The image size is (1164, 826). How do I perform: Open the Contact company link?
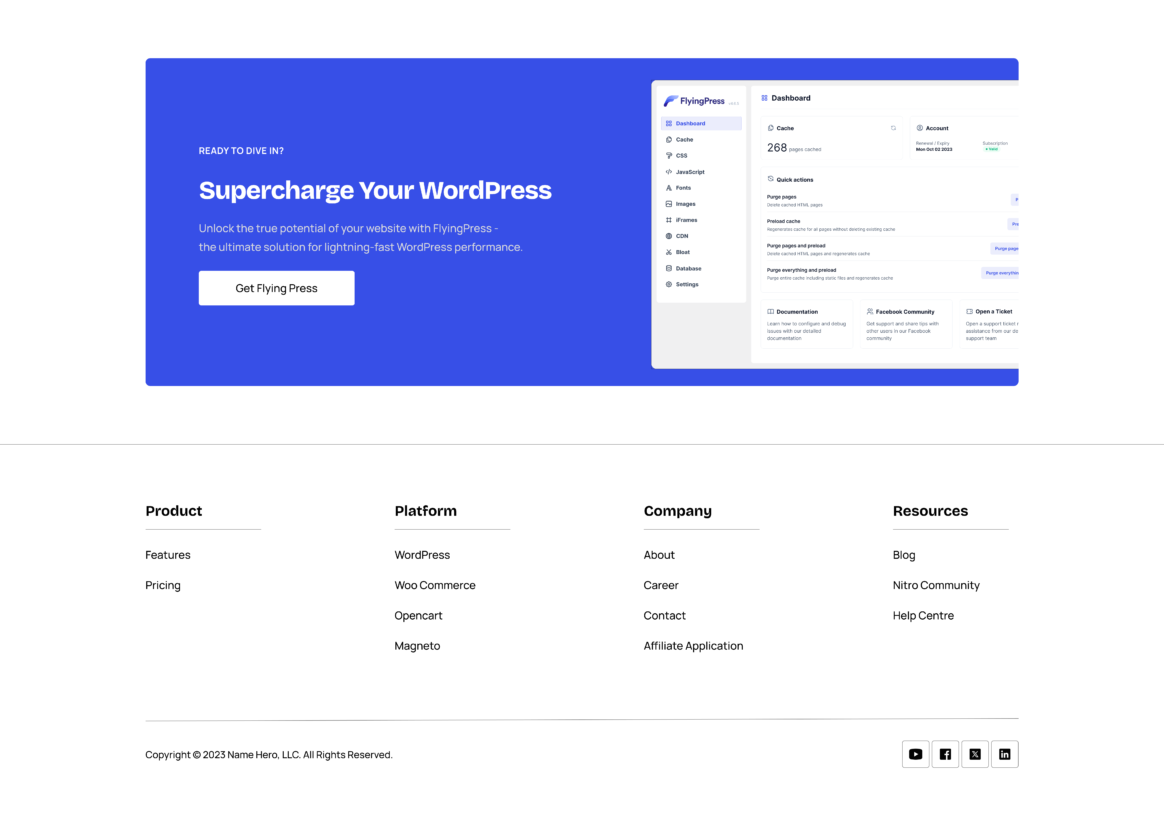click(664, 615)
